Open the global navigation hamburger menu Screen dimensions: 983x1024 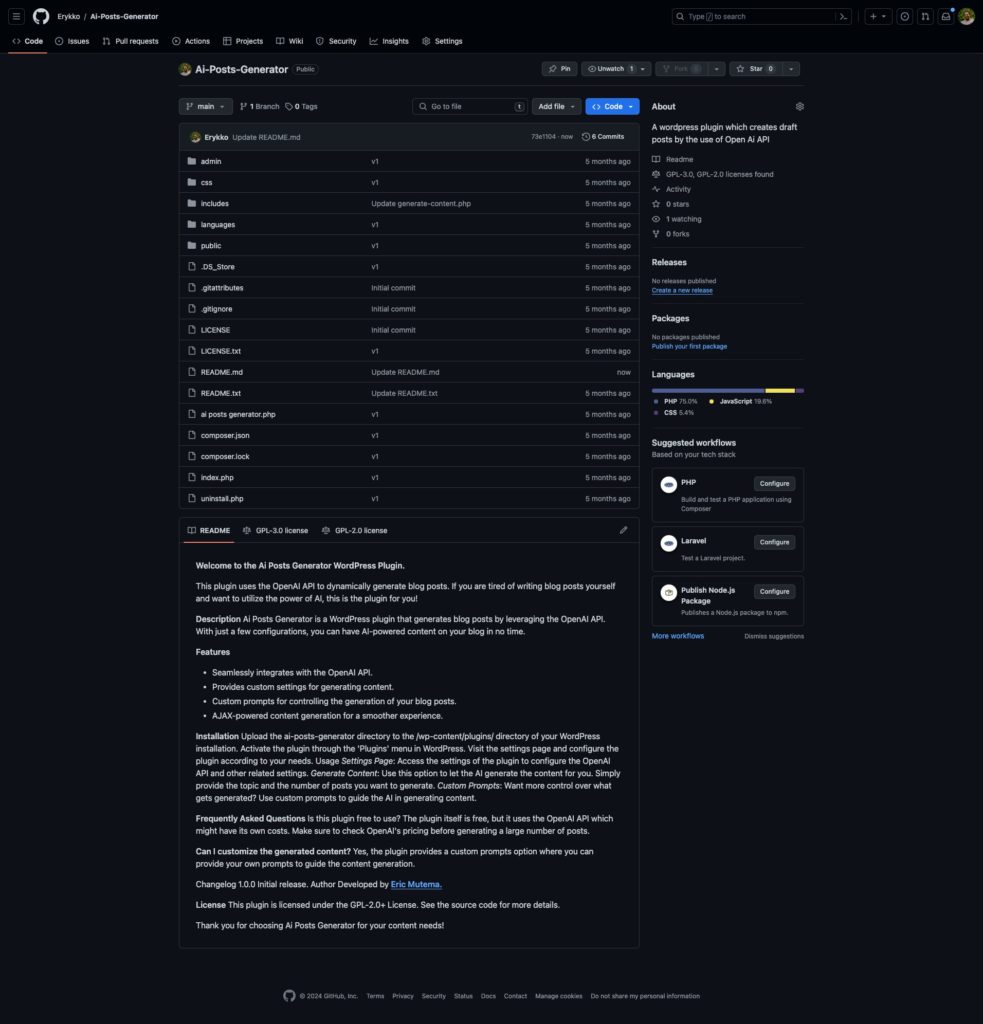coord(16,16)
